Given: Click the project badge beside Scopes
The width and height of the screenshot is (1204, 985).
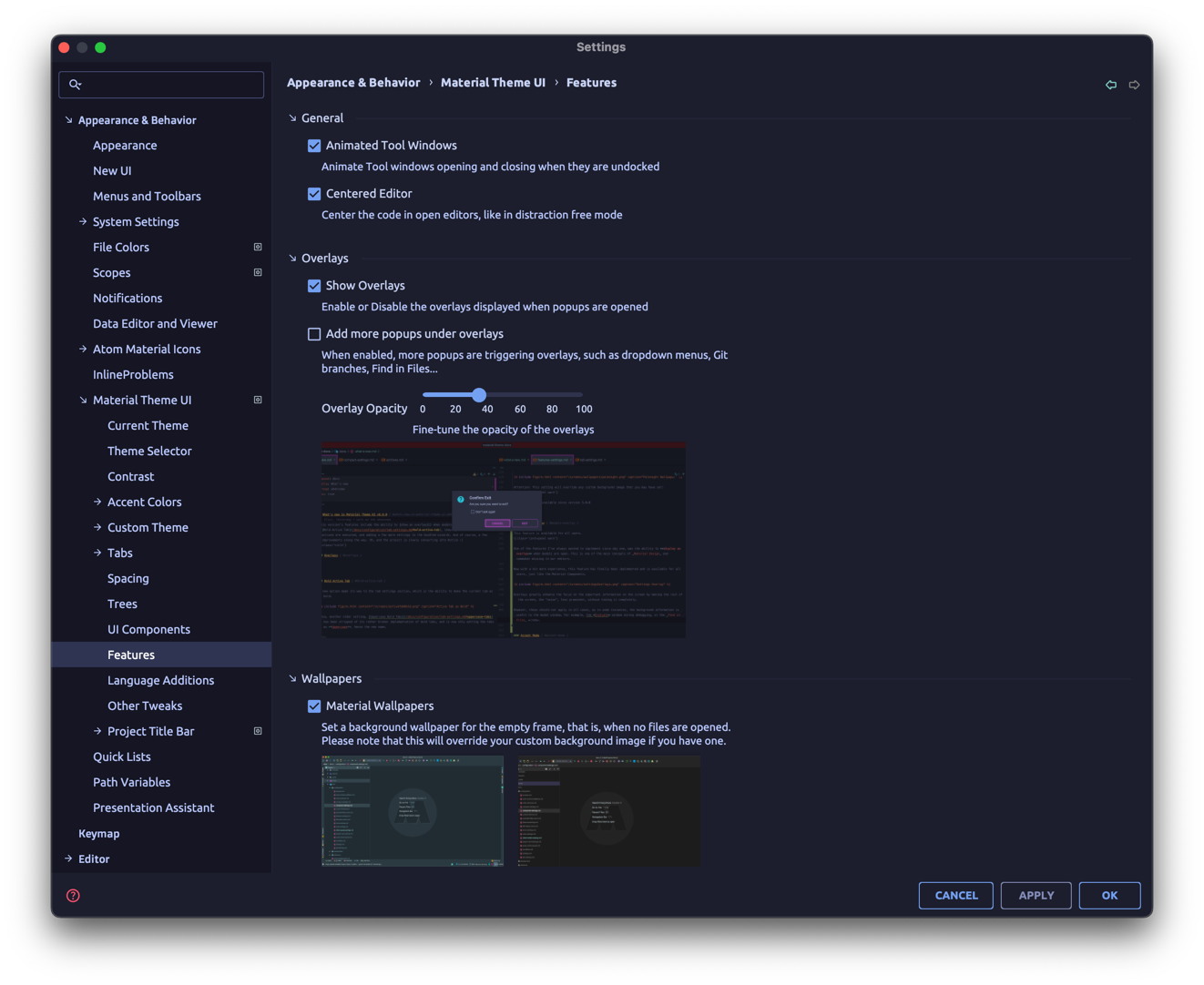Looking at the screenshot, I should tap(257, 272).
